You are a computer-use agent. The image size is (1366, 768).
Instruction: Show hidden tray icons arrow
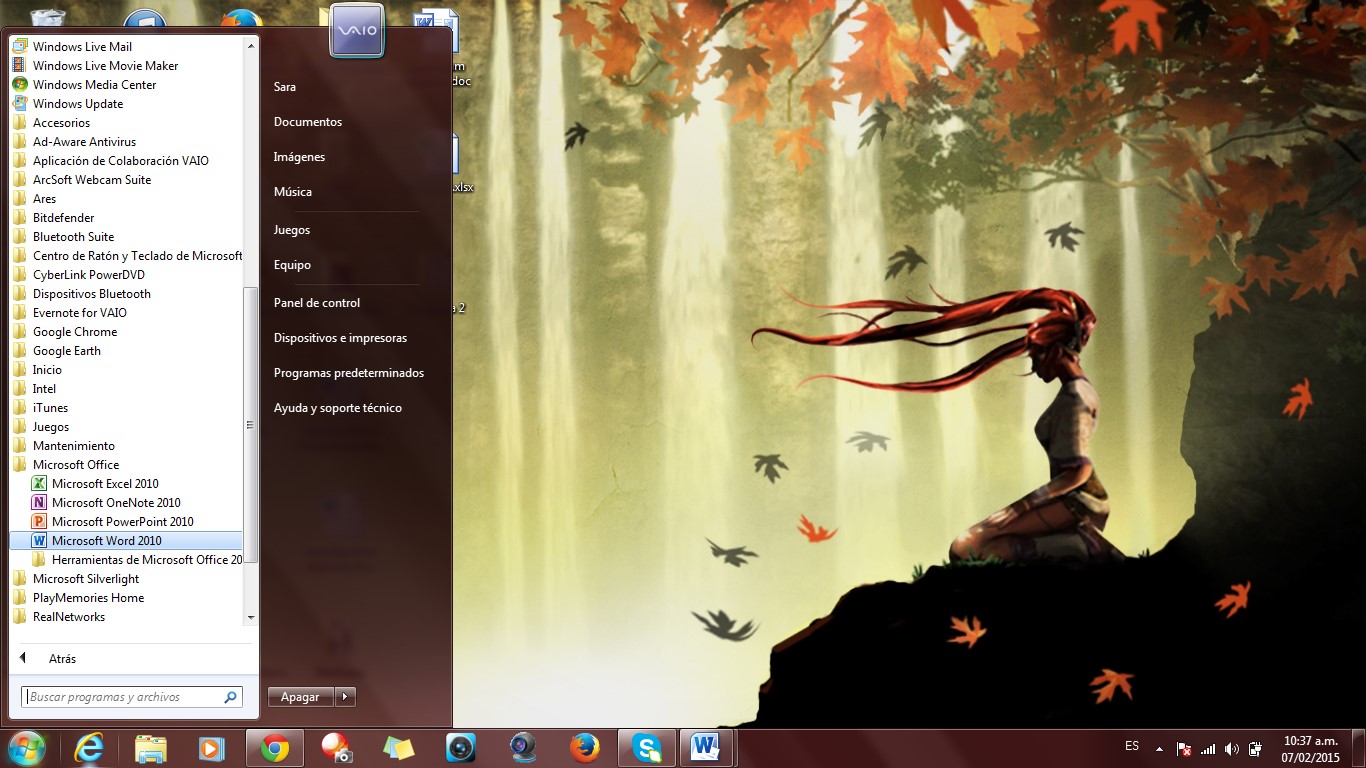1160,748
